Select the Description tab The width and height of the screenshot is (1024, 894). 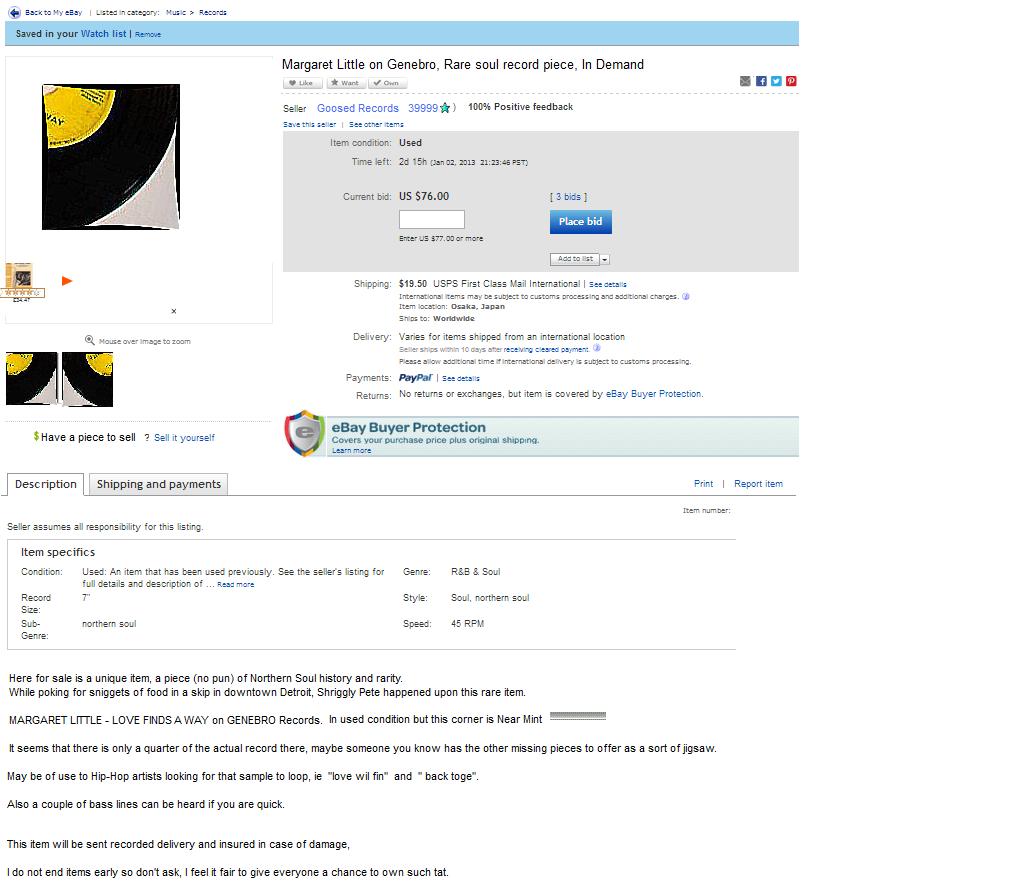(46, 485)
